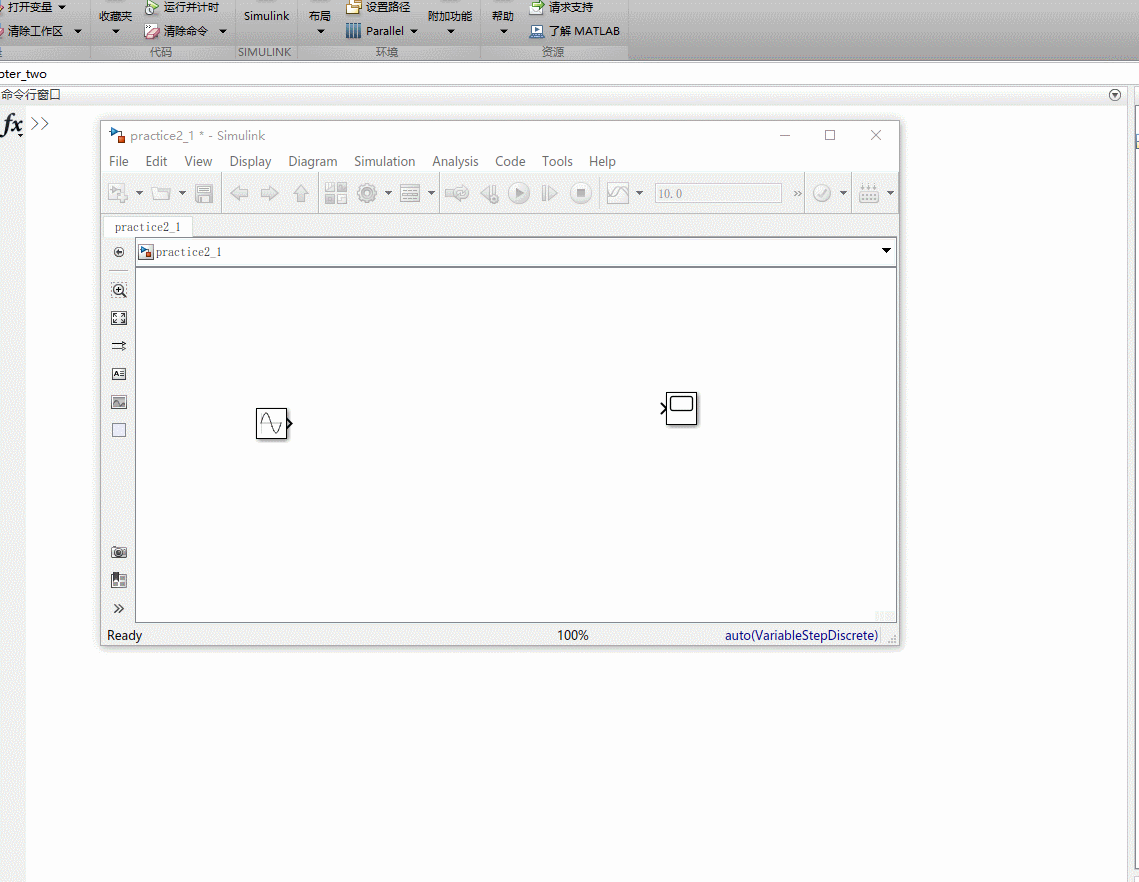Click the Step Back button
The height and width of the screenshot is (882, 1139).
click(x=490, y=193)
